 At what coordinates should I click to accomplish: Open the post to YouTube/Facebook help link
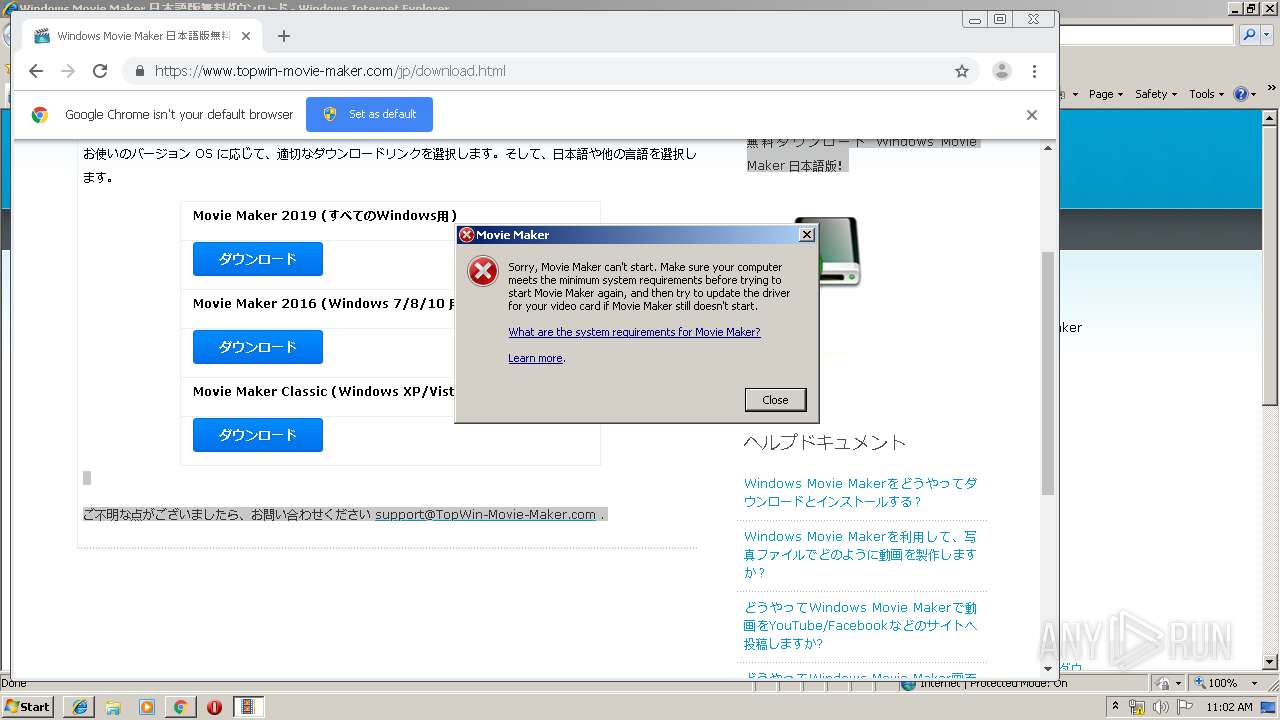tap(860, 625)
